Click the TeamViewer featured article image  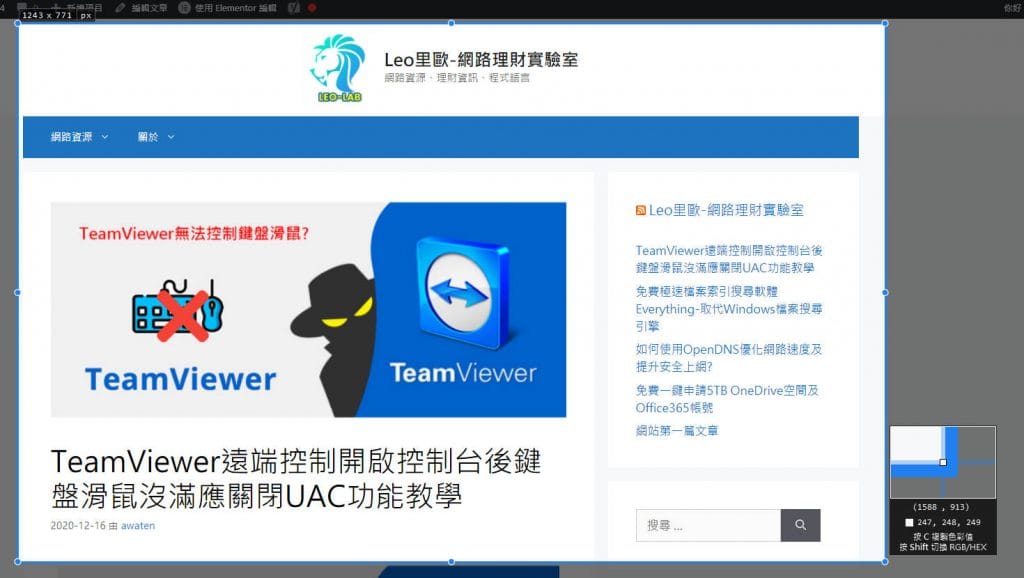pos(308,310)
